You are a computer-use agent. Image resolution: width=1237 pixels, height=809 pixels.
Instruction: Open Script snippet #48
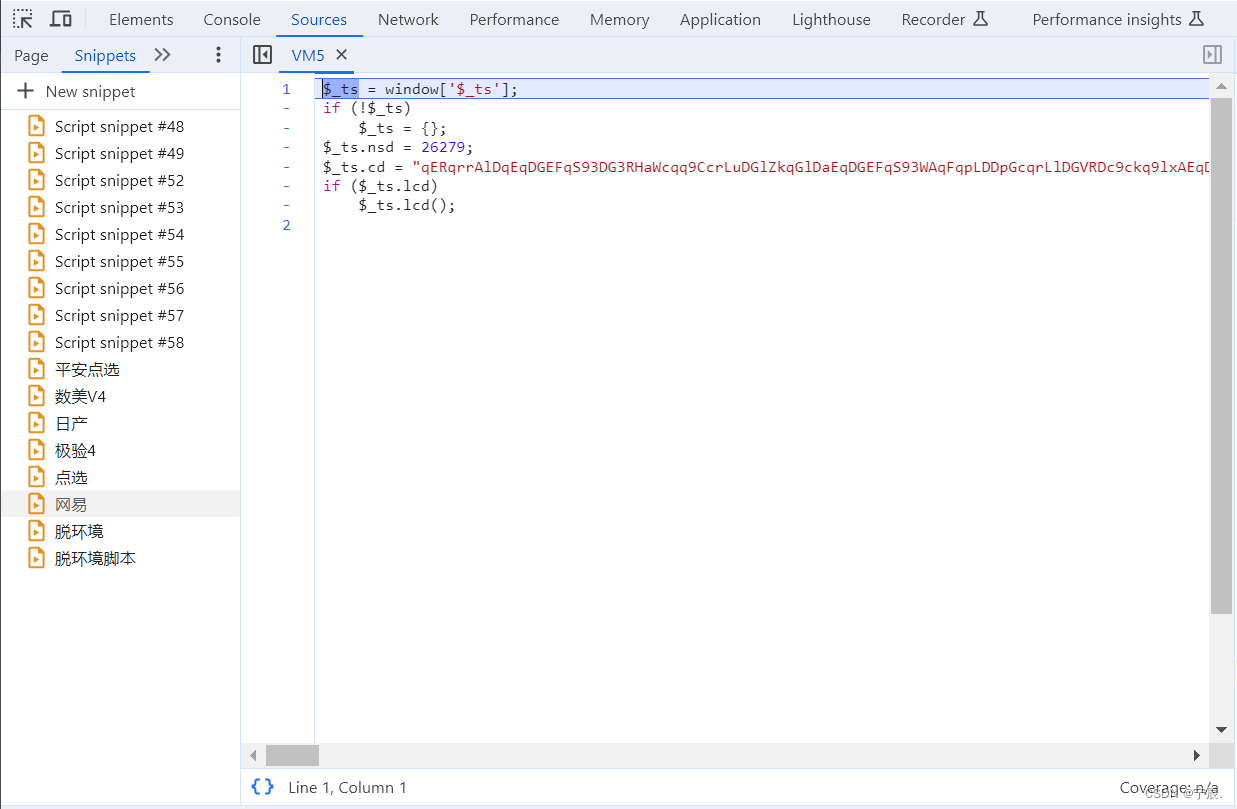tap(119, 126)
